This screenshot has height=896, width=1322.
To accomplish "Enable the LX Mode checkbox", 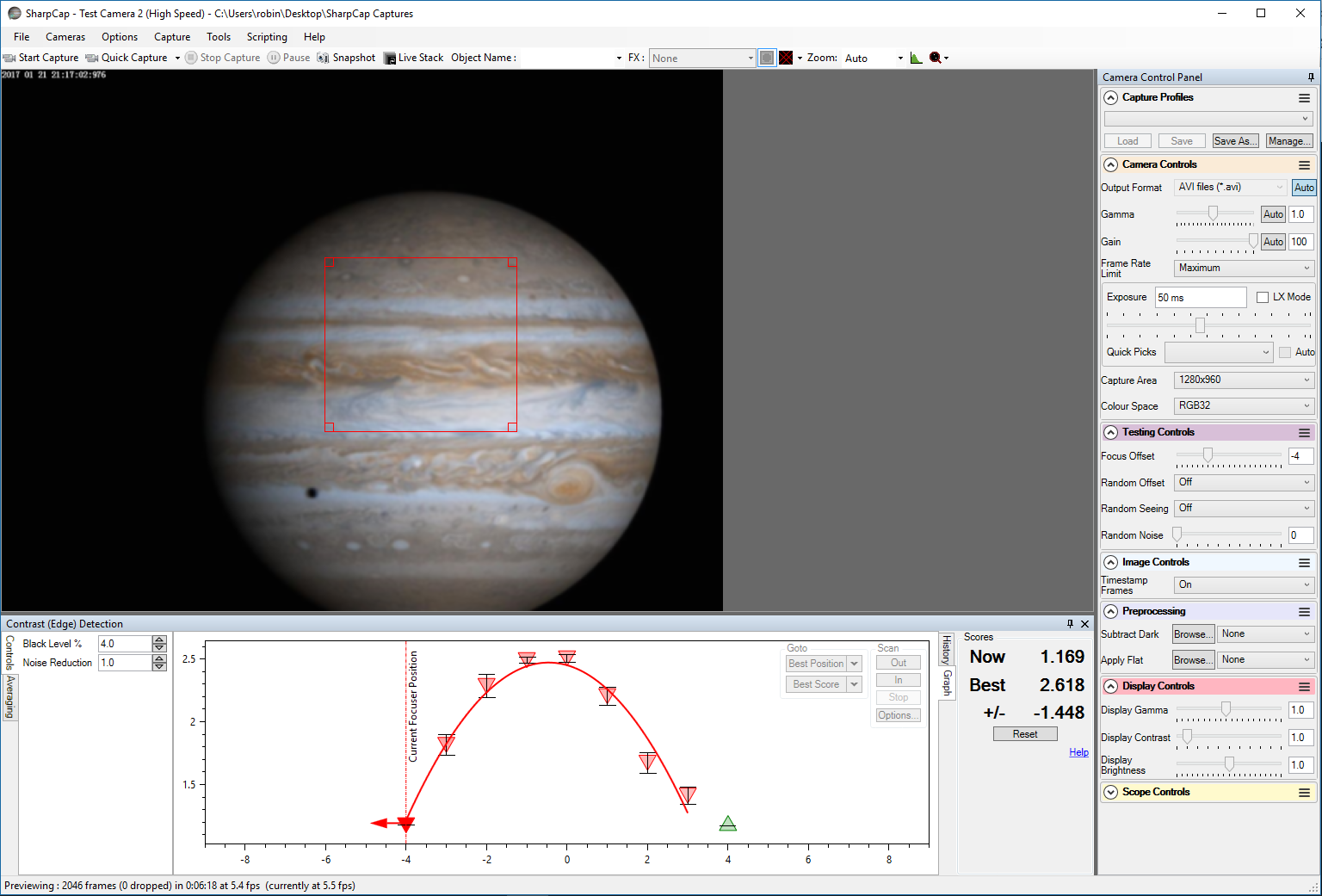I will [x=1263, y=297].
